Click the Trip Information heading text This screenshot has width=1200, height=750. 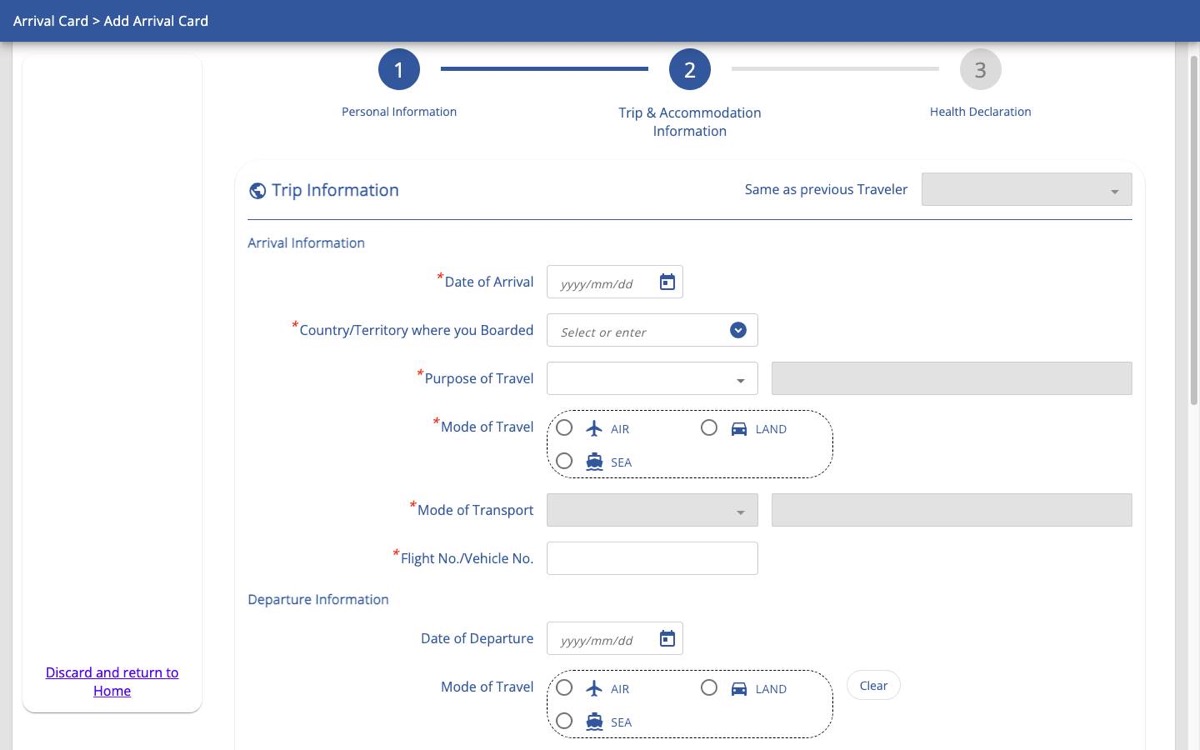pyautogui.click(x=335, y=190)
